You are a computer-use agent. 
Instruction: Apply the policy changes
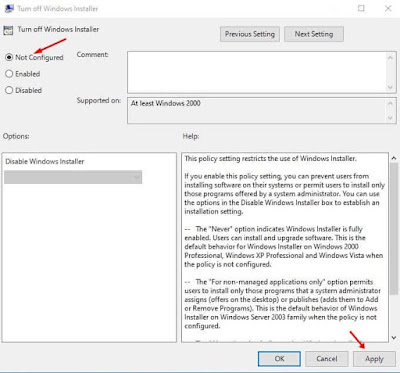(x=374, y=359)
